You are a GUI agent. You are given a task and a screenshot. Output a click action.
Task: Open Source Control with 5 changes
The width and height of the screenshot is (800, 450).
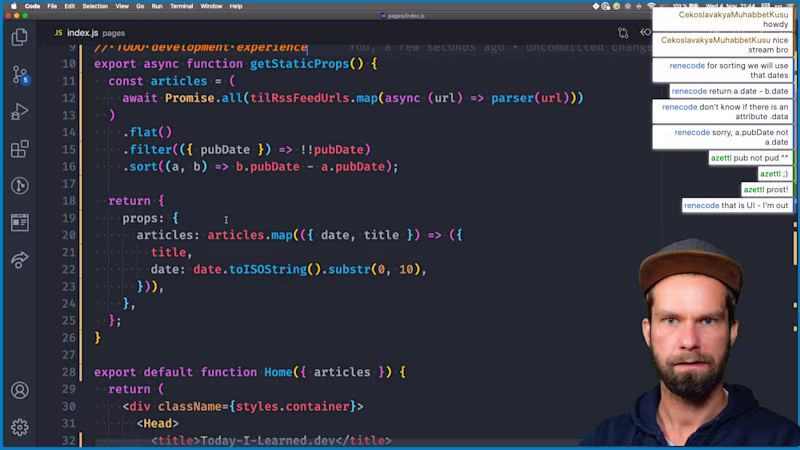[x=20, y=75]
